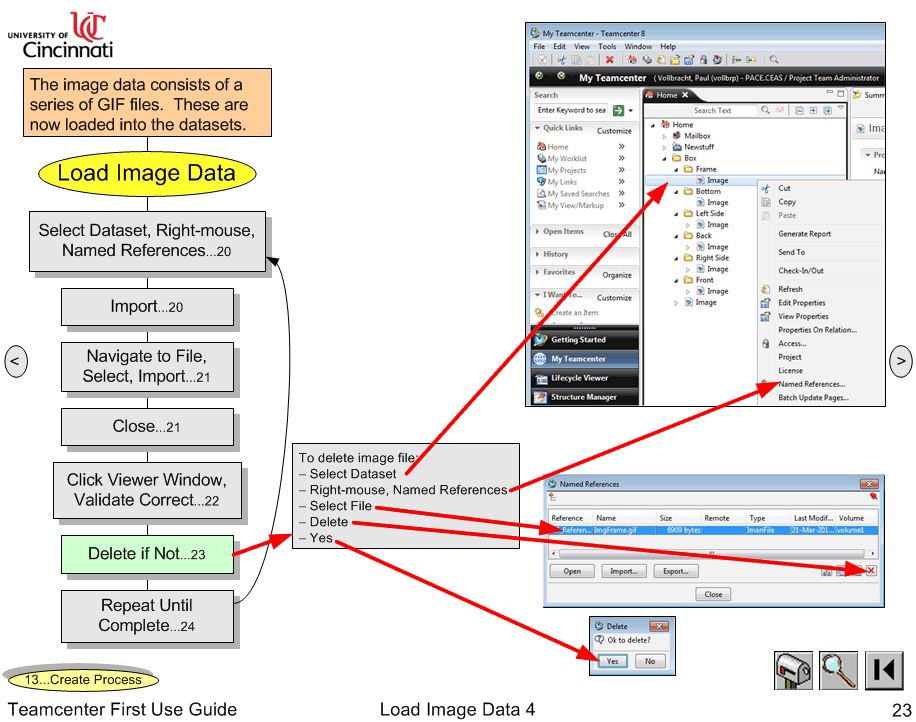The width and height of the screenshot is (916, 722).
Task: Collapse the Frame folder in tree
Action: point(688,170)
